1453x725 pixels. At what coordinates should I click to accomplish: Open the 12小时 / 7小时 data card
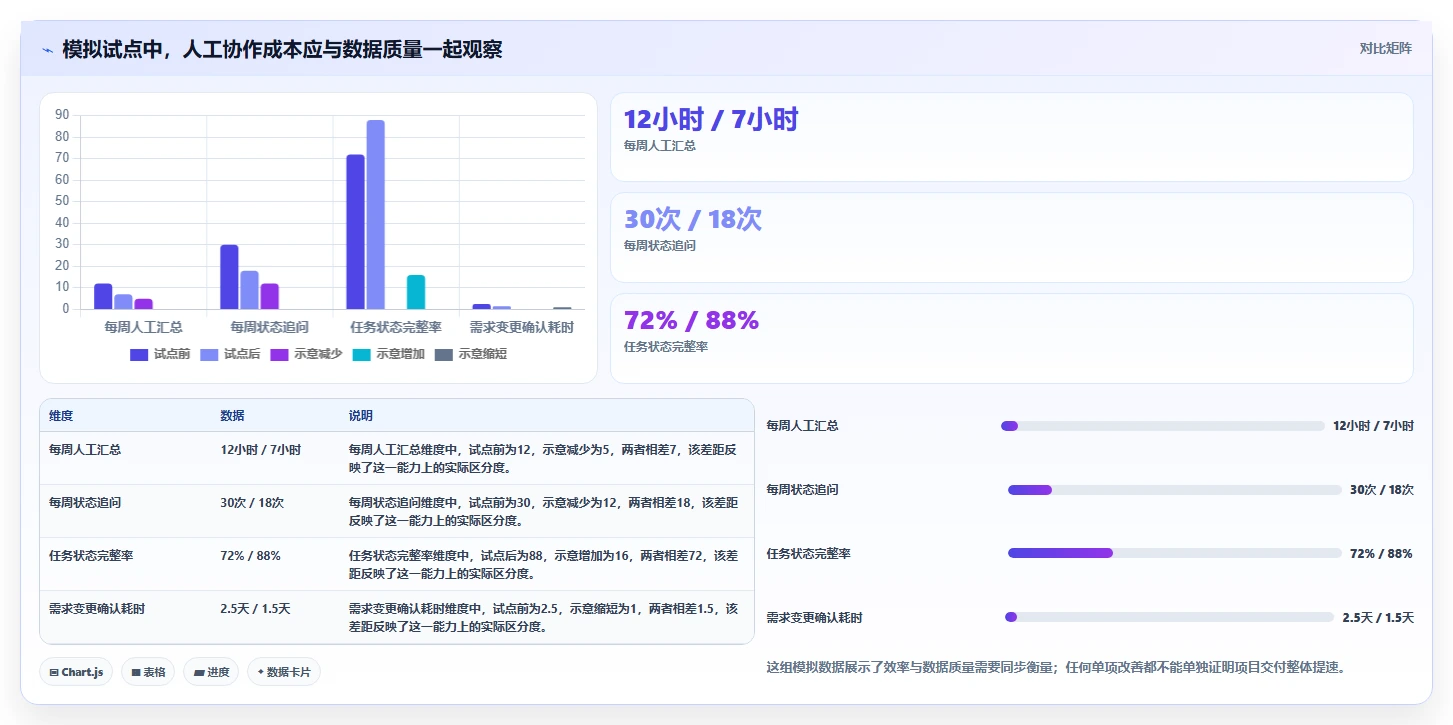1011,137
